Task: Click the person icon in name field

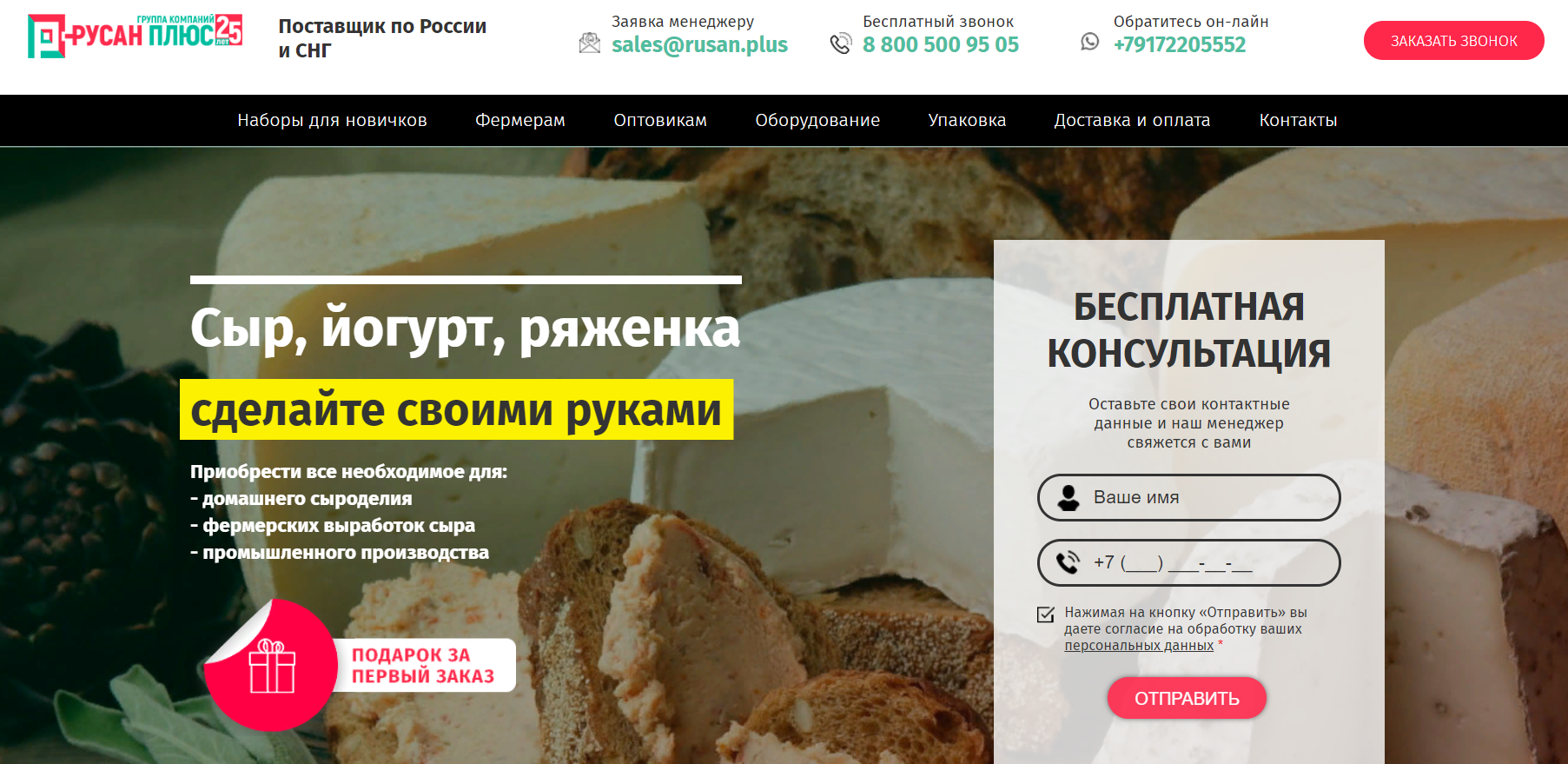Action: 1068,498
